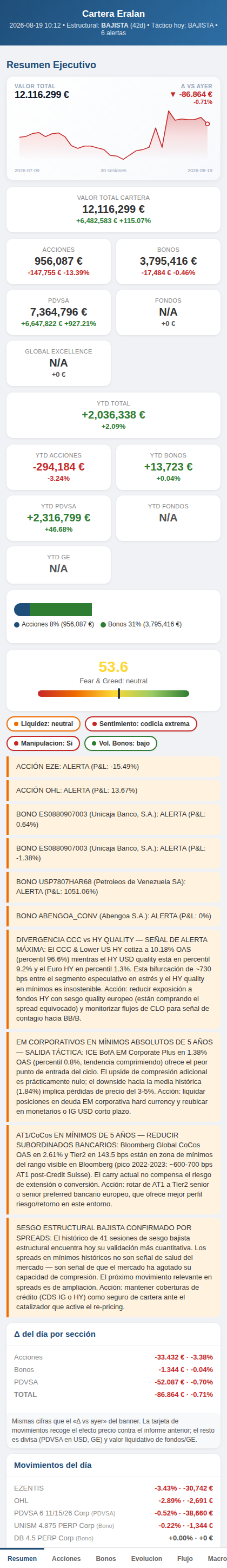
Task: Open the PDVSA value card
Action: [58, 312]
